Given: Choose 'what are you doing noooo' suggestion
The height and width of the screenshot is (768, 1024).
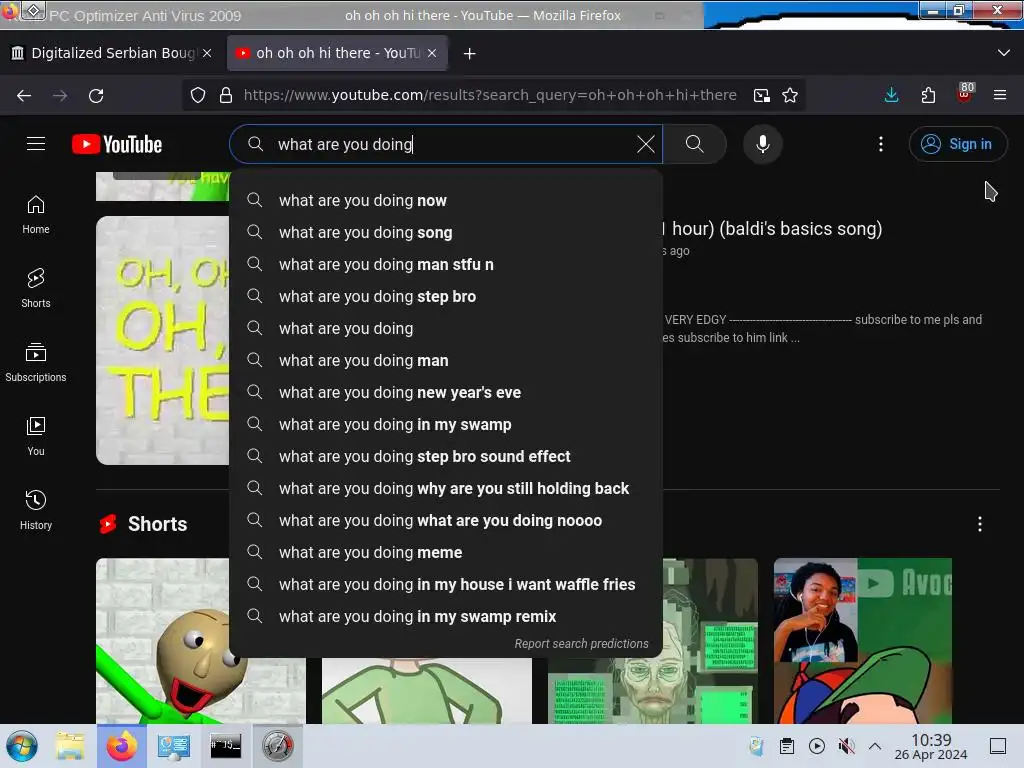Looking at the screenshot, I should tap(445, 520).
